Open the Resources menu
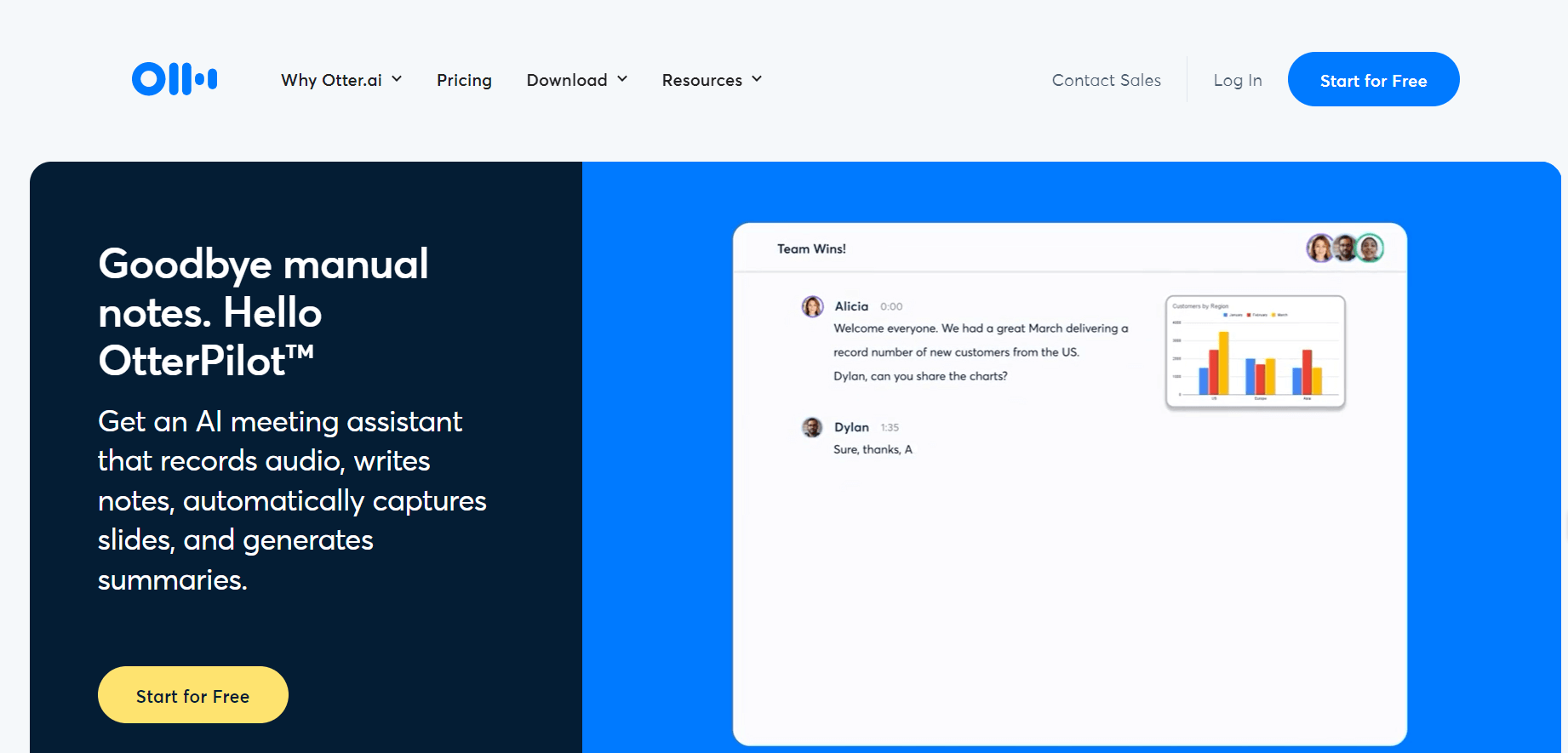 click(x=701, y=80)
